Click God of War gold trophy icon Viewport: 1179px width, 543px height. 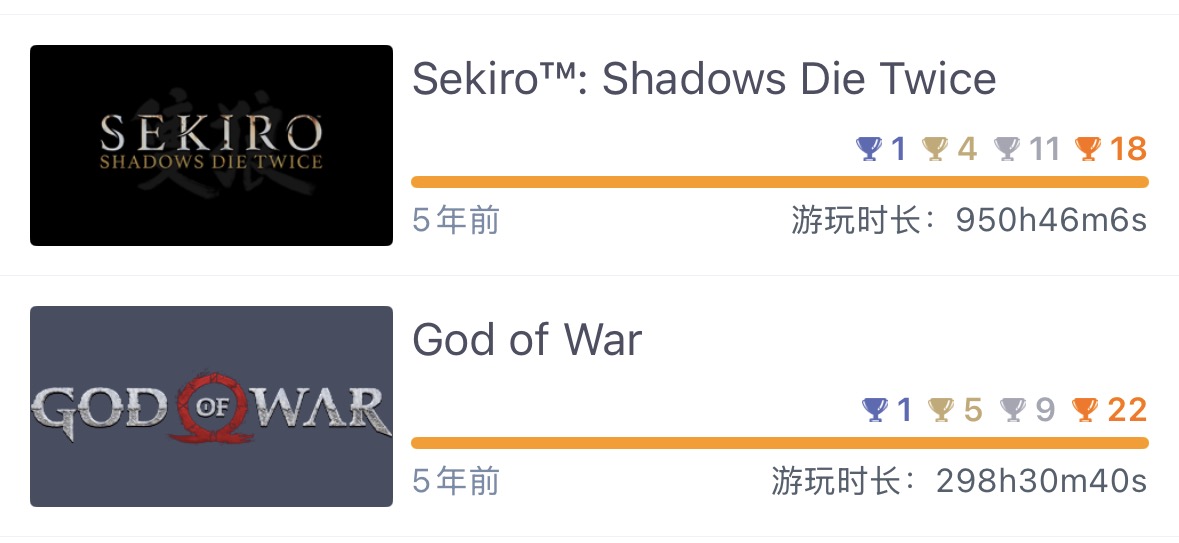point(941,410)
